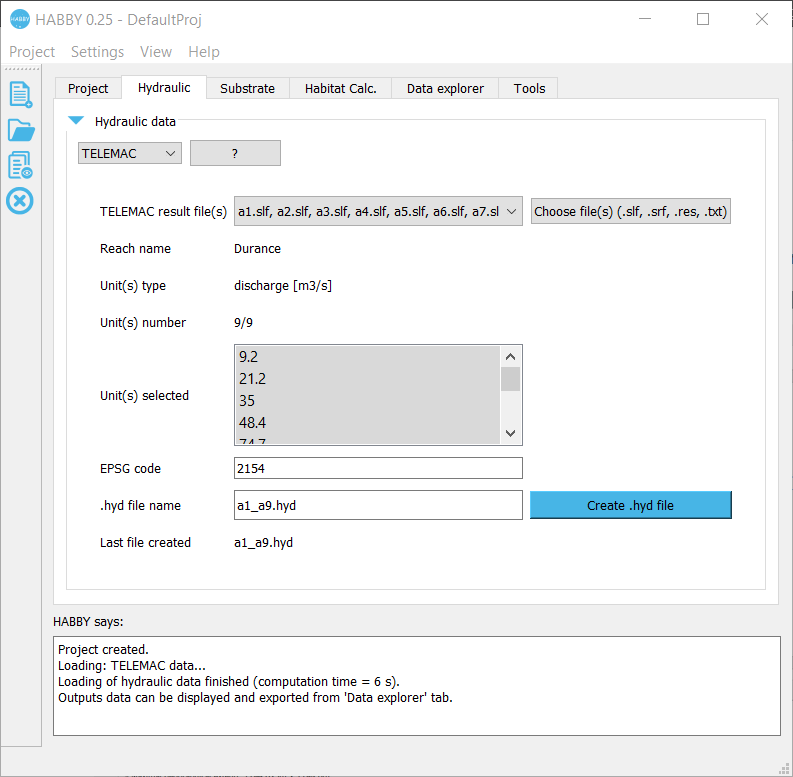793x777 pixels.
Task: Click the 'Project created.' log line
Action: pos(103,650)
